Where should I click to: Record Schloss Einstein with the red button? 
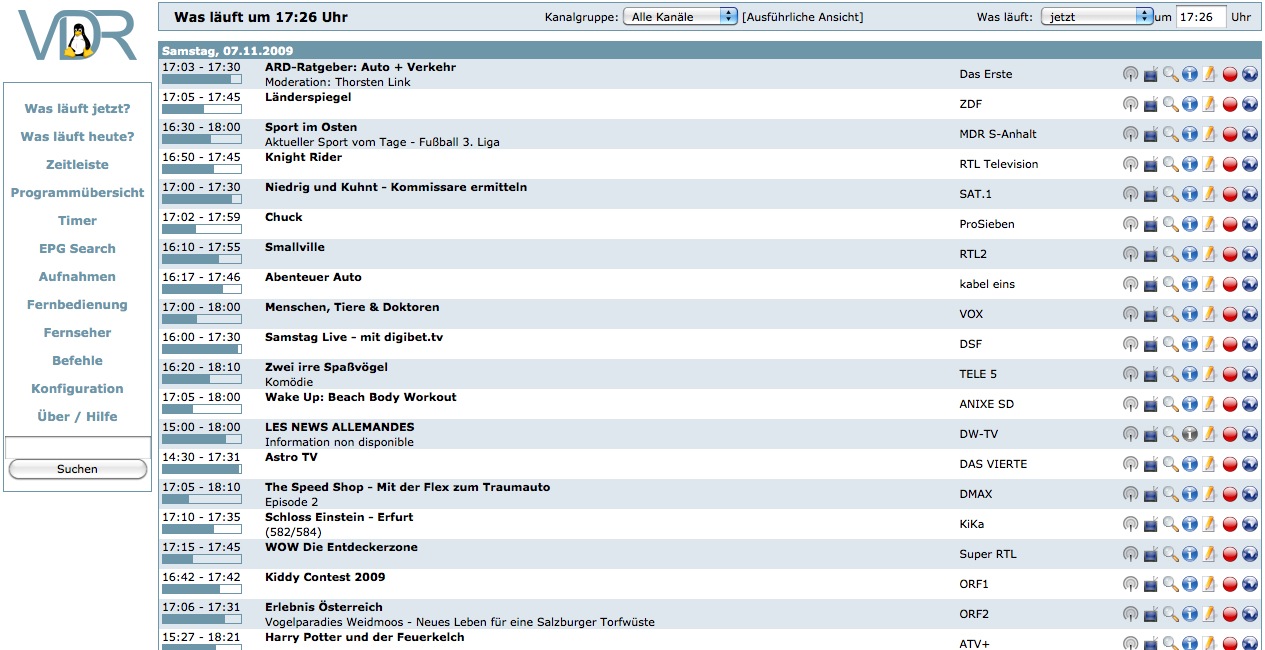(x=1230, y=524)
